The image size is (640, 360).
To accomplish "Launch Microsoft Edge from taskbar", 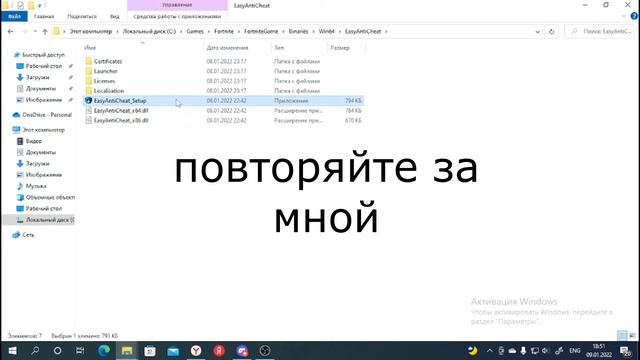I will 104,351.
